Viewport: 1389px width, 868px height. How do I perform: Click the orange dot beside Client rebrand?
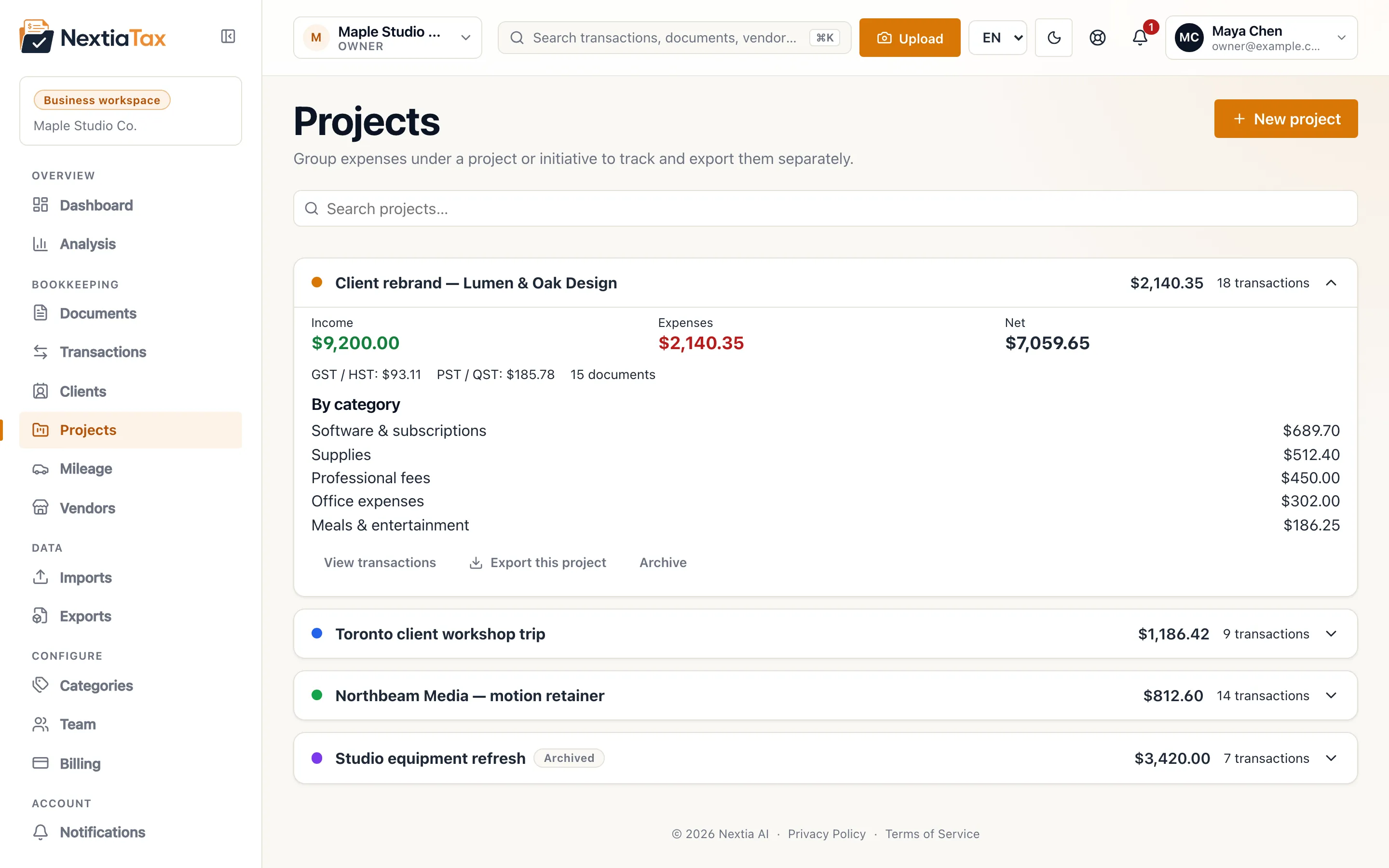(317, 283)
